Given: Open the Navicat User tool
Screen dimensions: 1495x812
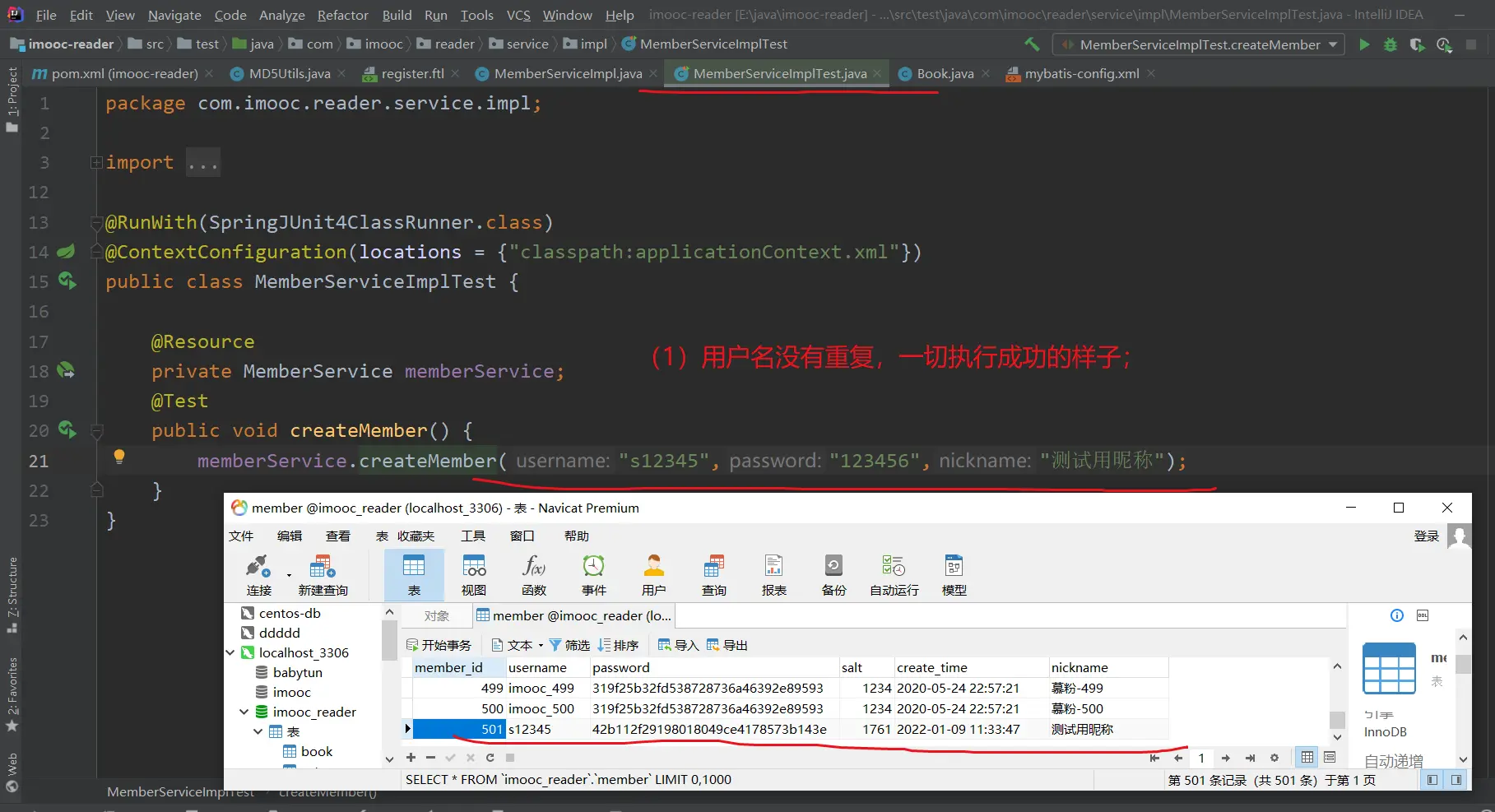Looking at the screenshot, I should (x=653, y=574).
